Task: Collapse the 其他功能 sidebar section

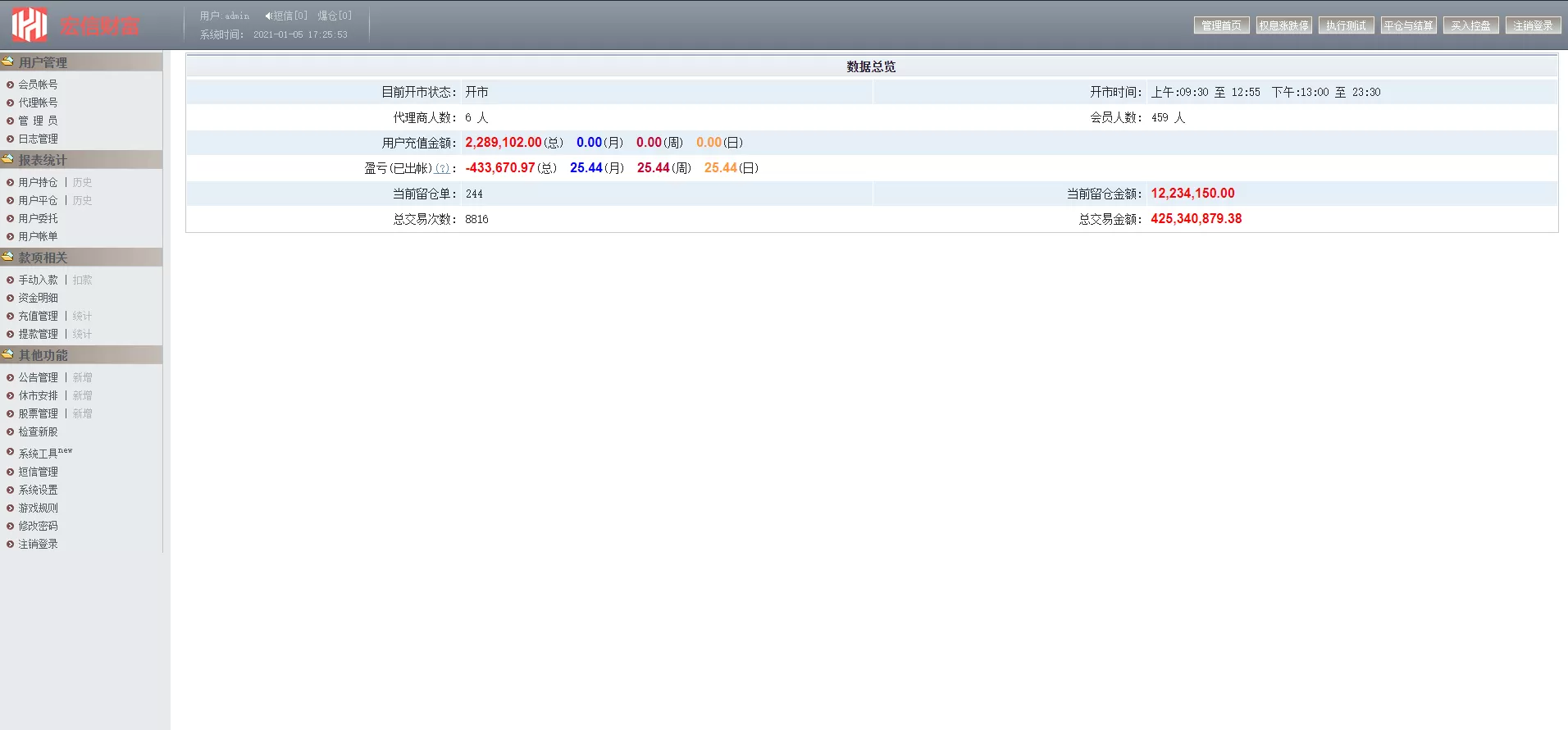Action: pos(81,355)
